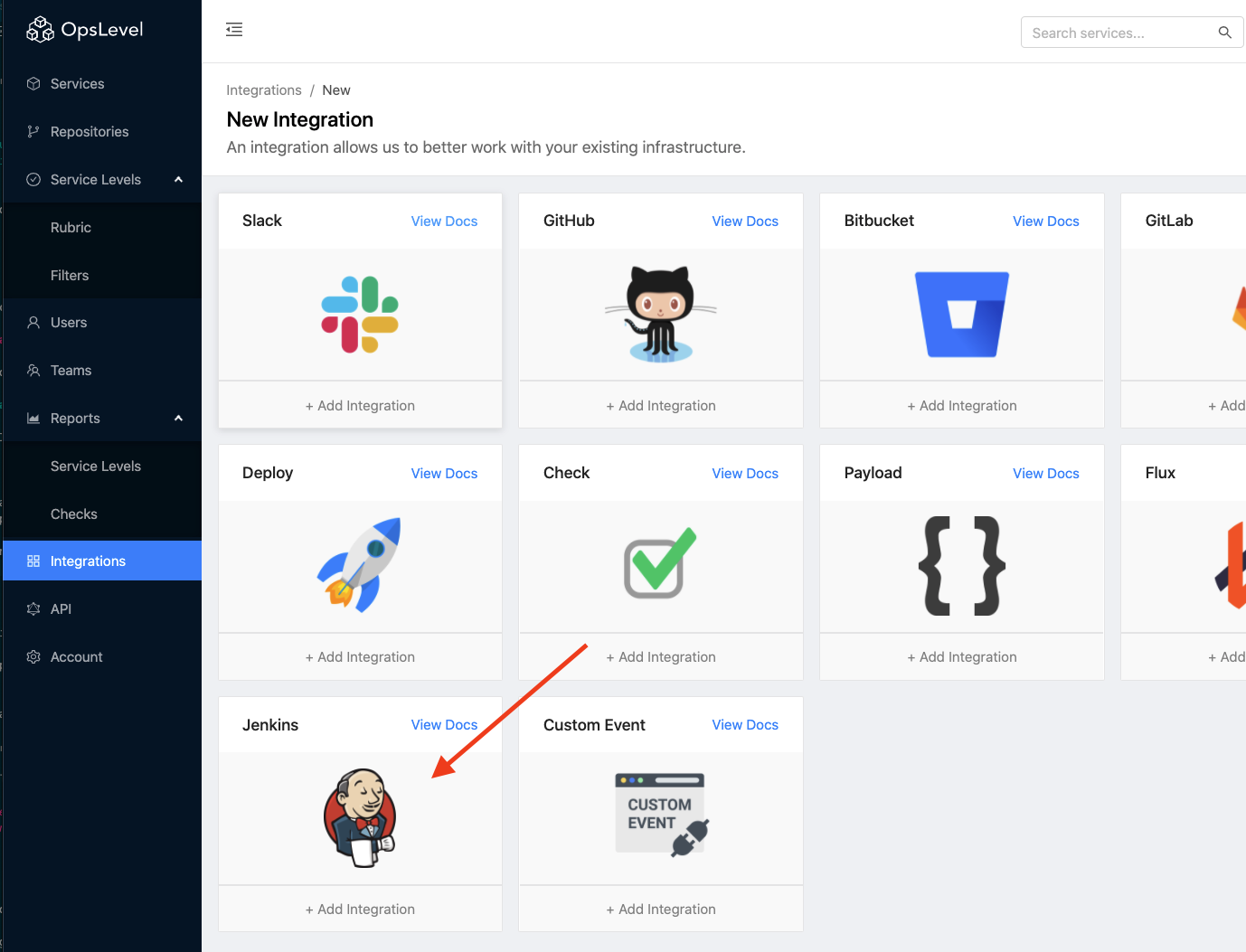Viewport: 1246px width, 952px height.
Task: Click the Bitbucket bucket logo
Action: [962, 315]
